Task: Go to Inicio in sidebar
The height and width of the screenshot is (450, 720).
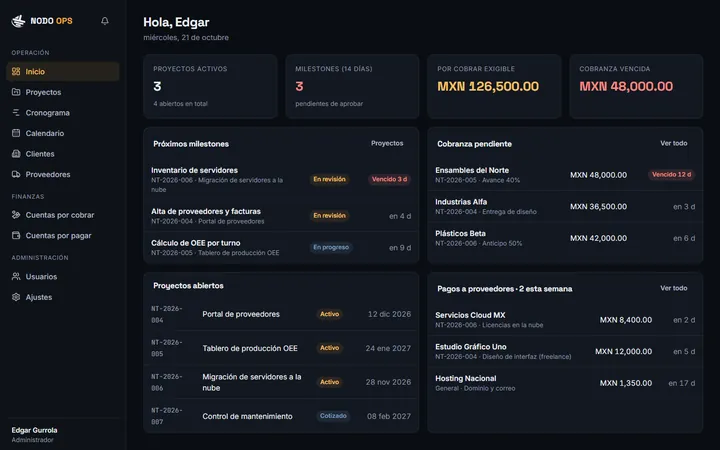Action: [x=63, y=72]
